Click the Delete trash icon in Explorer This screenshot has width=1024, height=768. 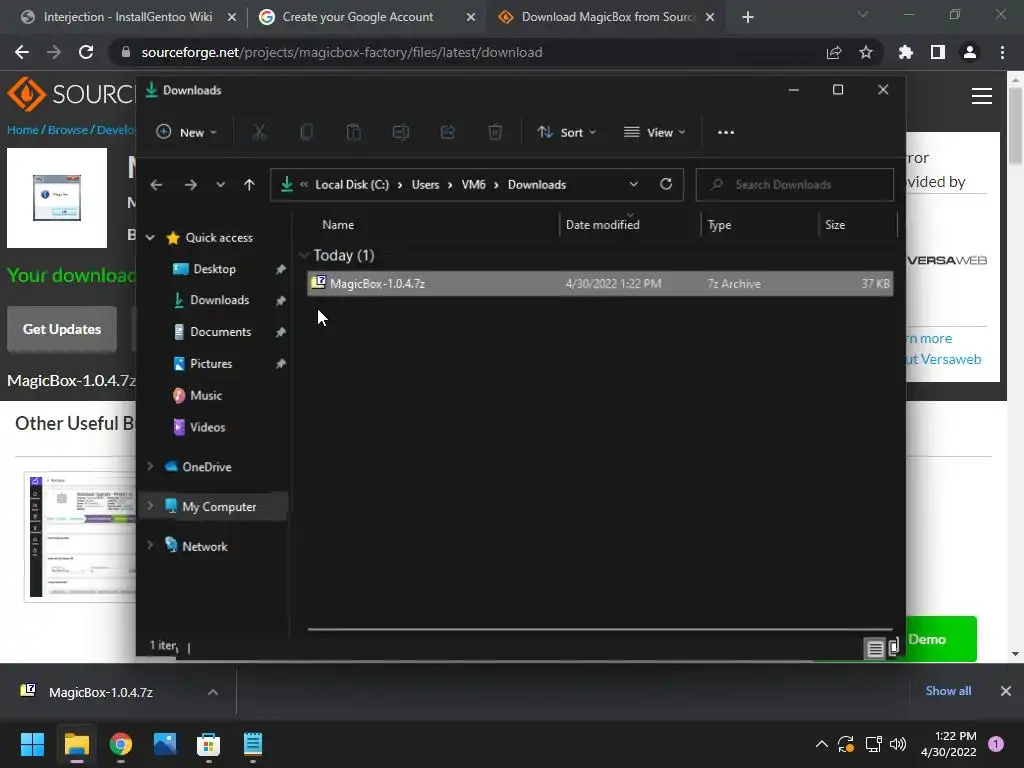tap(495, 132)
